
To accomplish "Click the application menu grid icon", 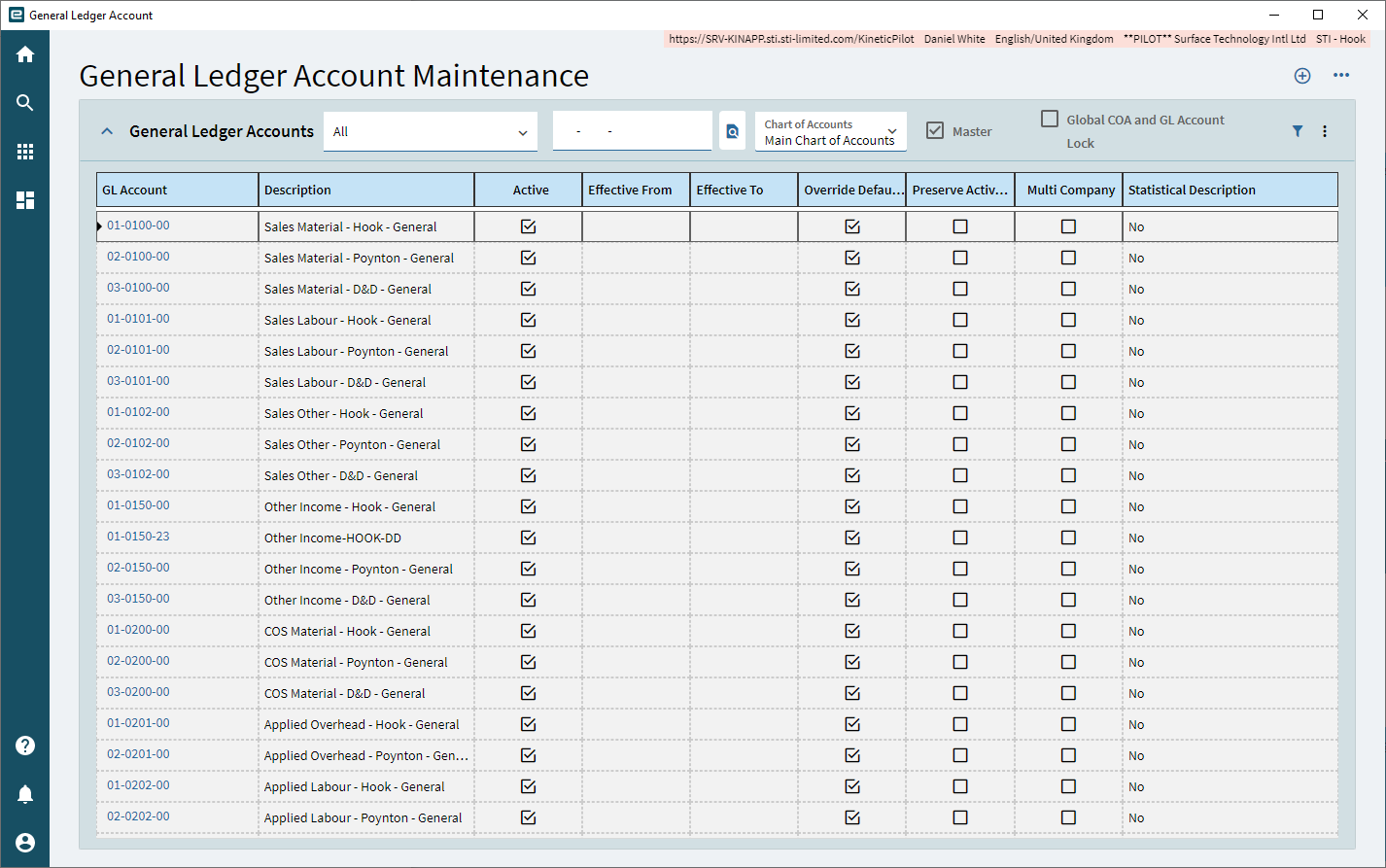I will 24,151.
